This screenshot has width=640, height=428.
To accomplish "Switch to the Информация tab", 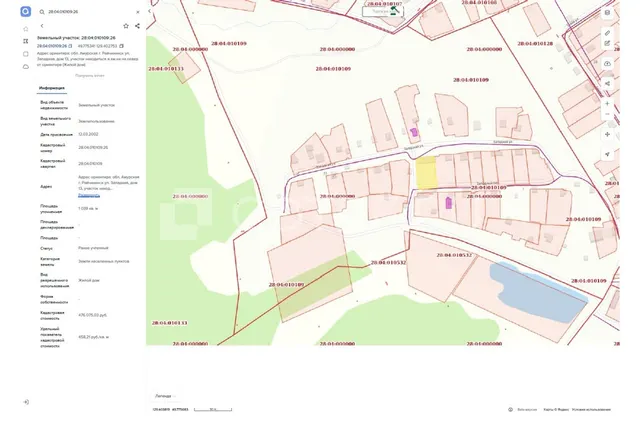I will coord(52,88).
